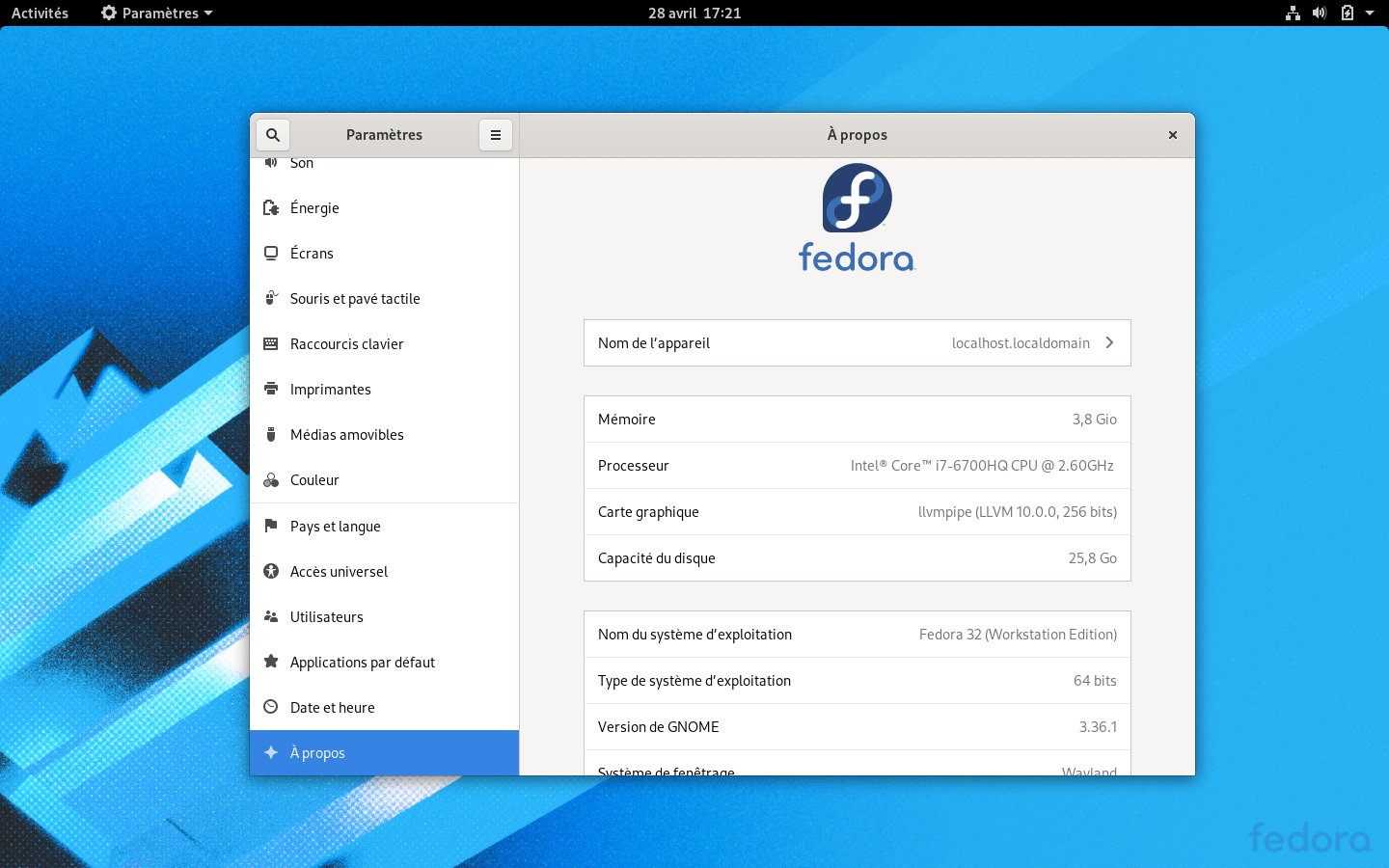
Task: Edit the Nom de l'appareil row
Action: [858, 343]
